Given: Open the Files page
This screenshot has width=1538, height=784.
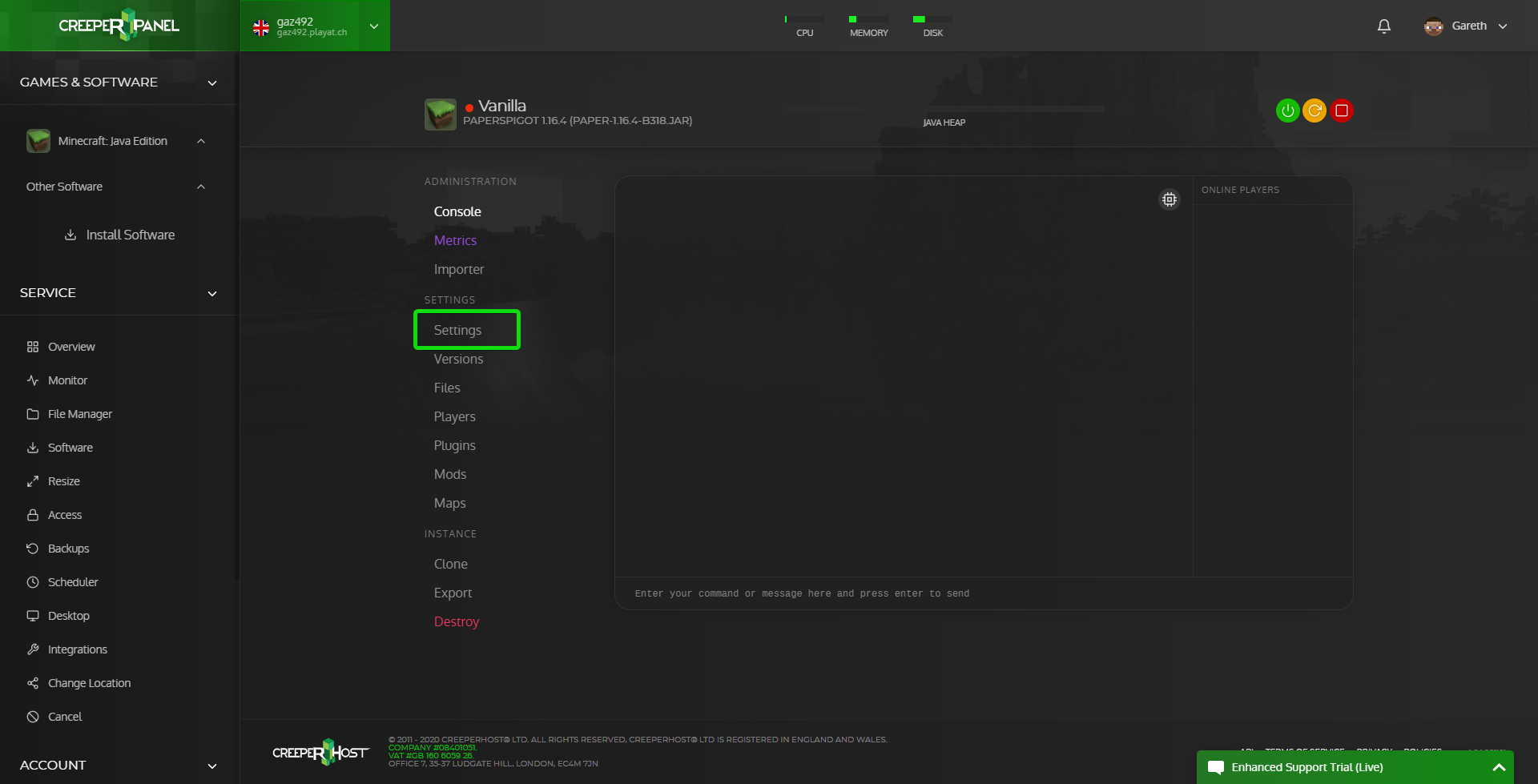Looking at the screenshot, I should click(447, 388).
